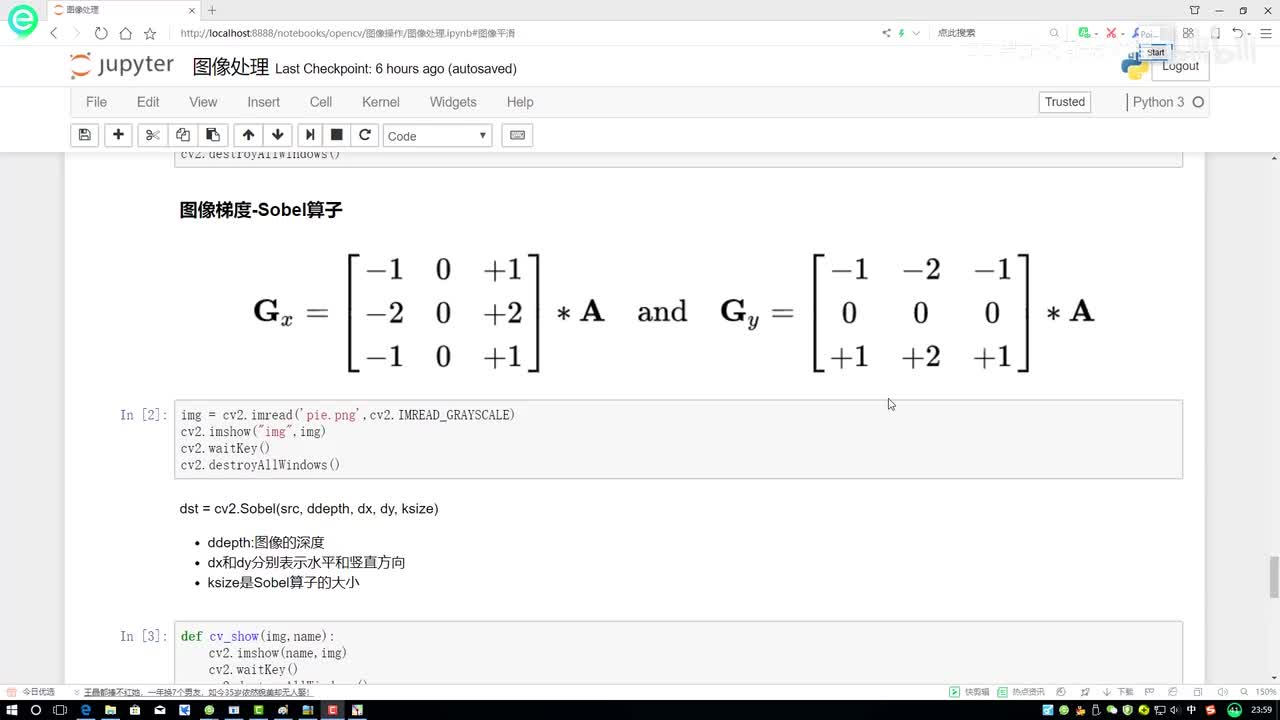Open the File menu
This screenshot has width=1280, height=720.
tap(96, 102)
